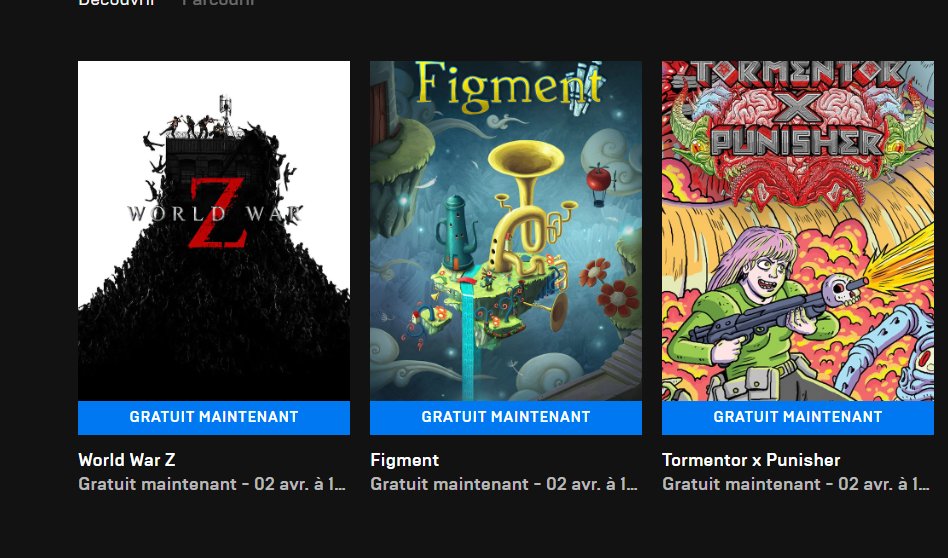948x558 pixels.
Task: Switch to the Parcourir tab
Action: 218,2
